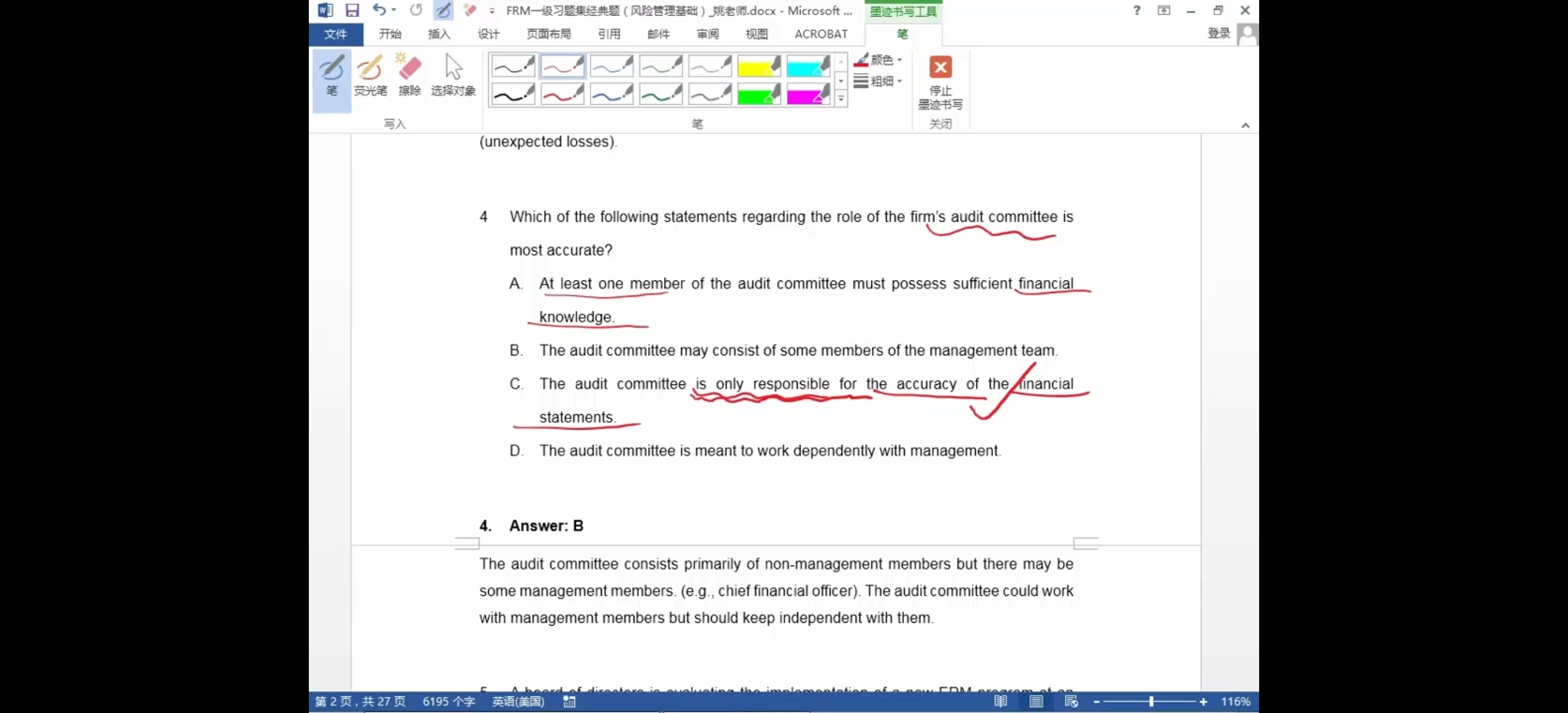
Task: Switch to Print Layout view in the status bar
Action: [x=1036, y=702]
